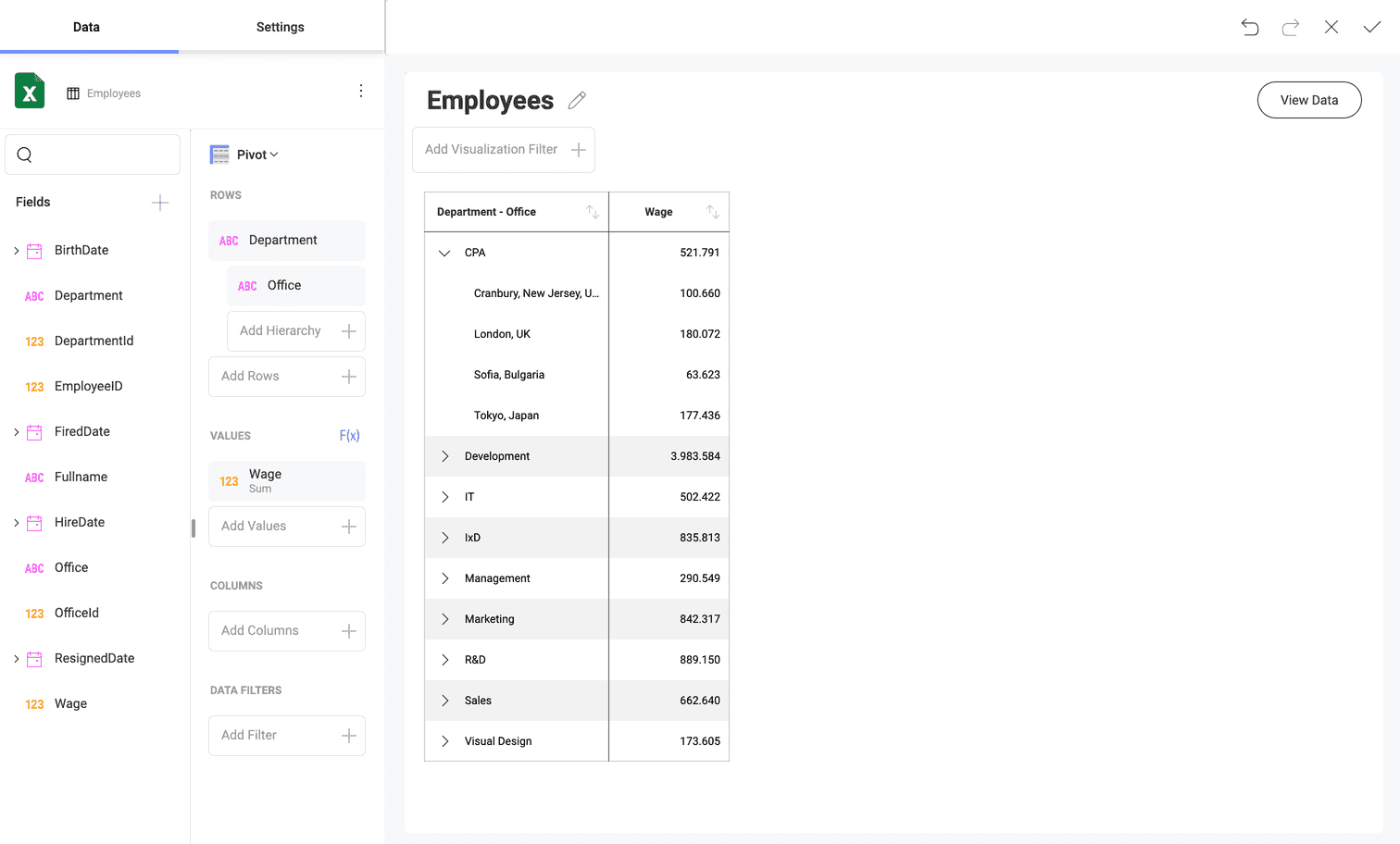Click the View Data button
Screen dimensions: 1400x844
[x=1309, y=100]
